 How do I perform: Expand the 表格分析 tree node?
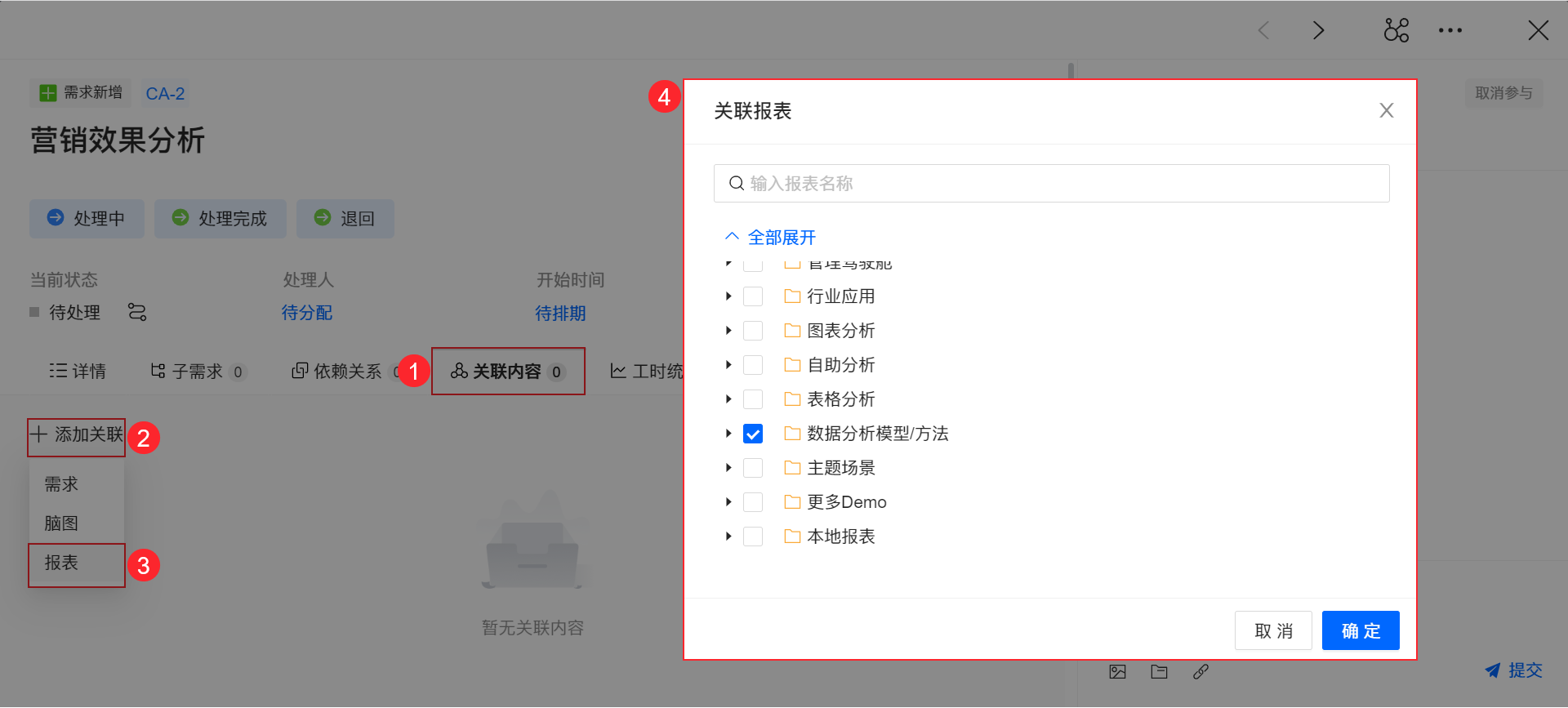(728, 399)
